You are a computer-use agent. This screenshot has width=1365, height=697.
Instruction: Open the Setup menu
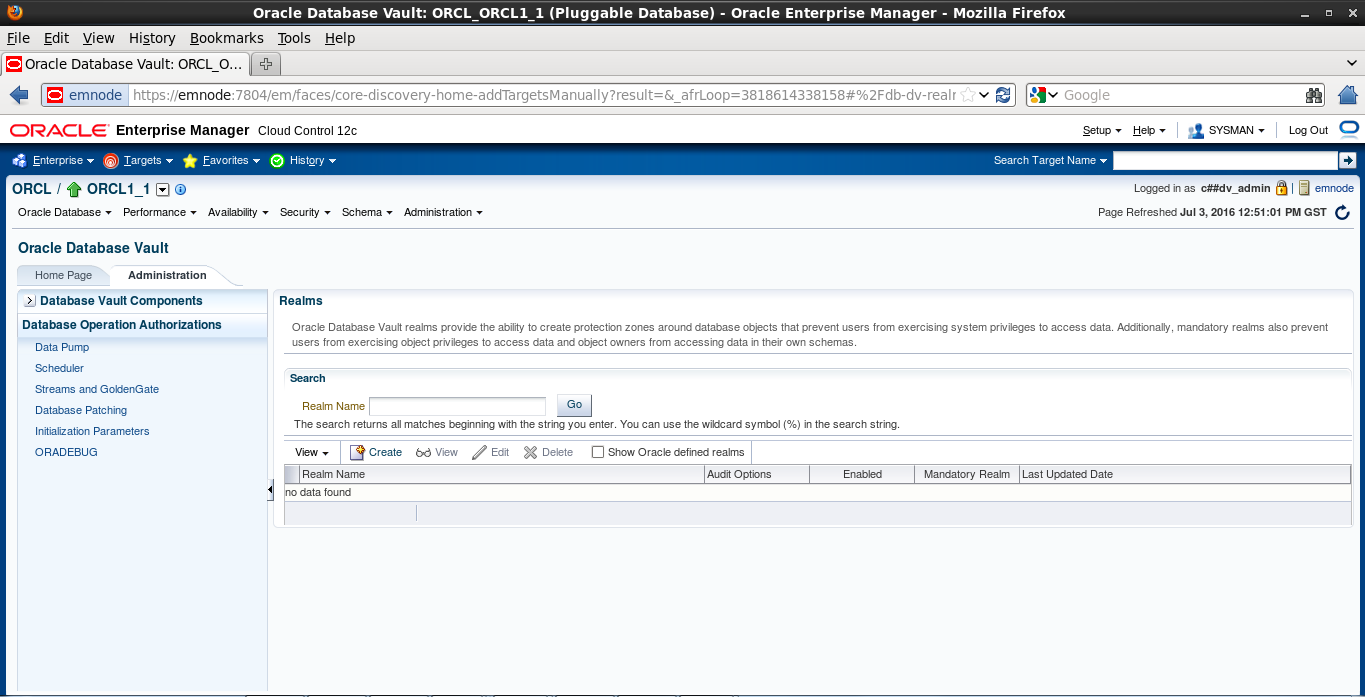click(1102, 130)
